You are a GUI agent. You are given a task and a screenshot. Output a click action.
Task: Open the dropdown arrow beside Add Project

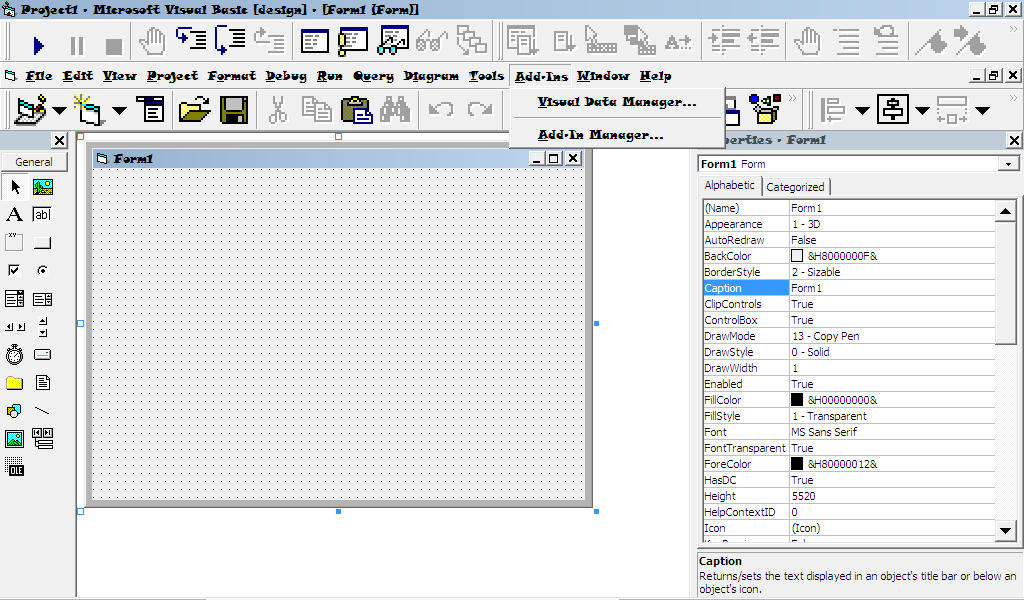pos(57,110)
